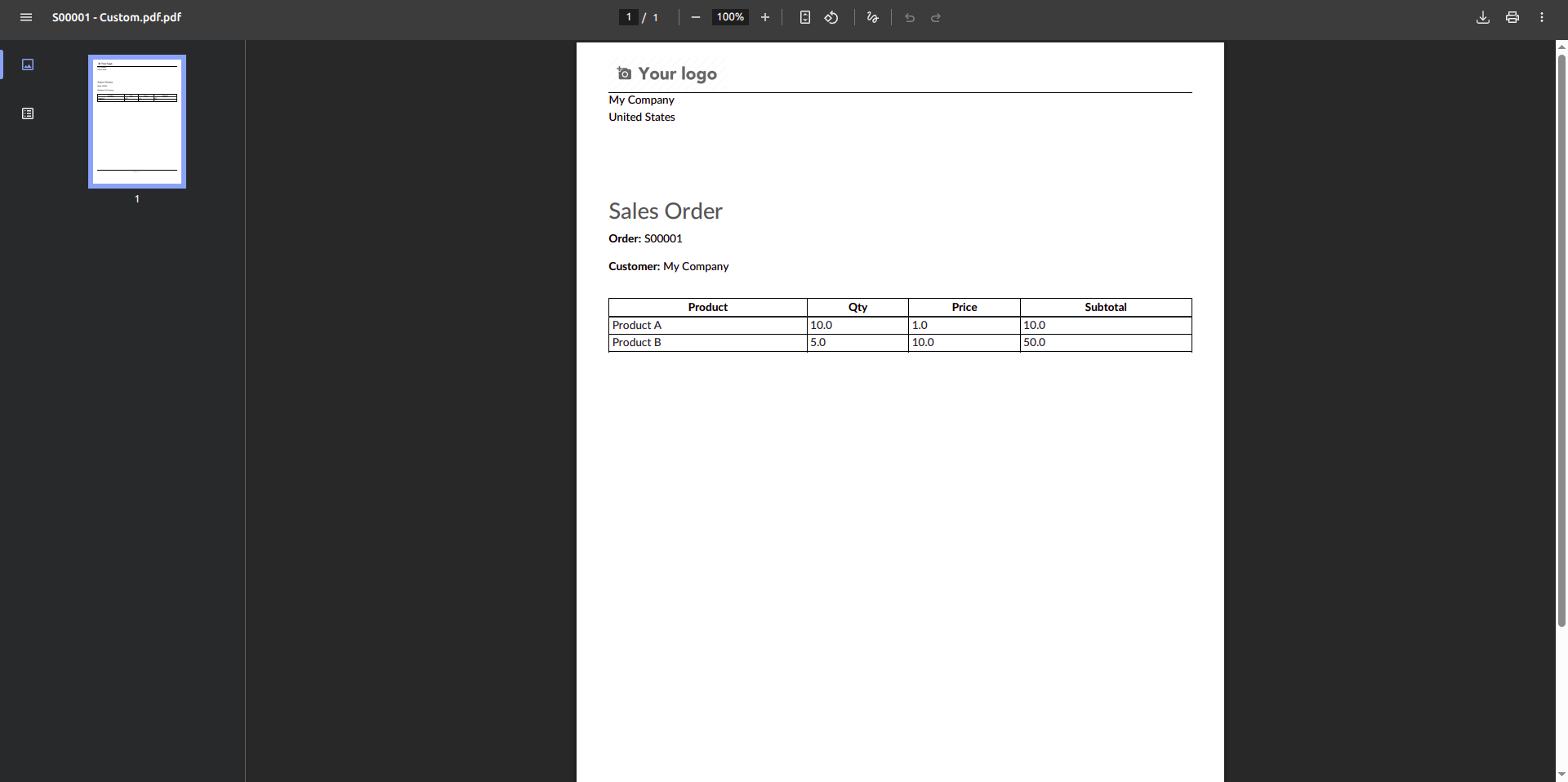Open the more actions three-dot menu
The image size is (1568, 782).
1542,17
